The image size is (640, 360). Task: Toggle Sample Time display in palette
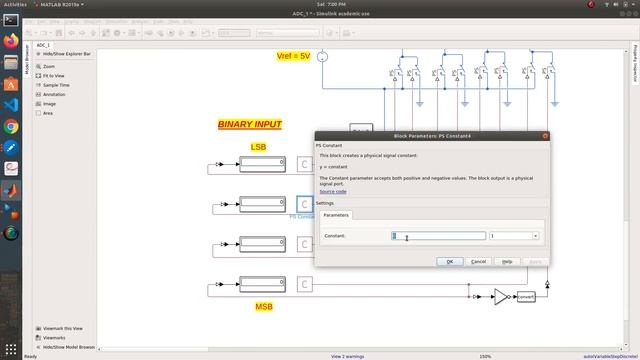click(x=53, y=85)
